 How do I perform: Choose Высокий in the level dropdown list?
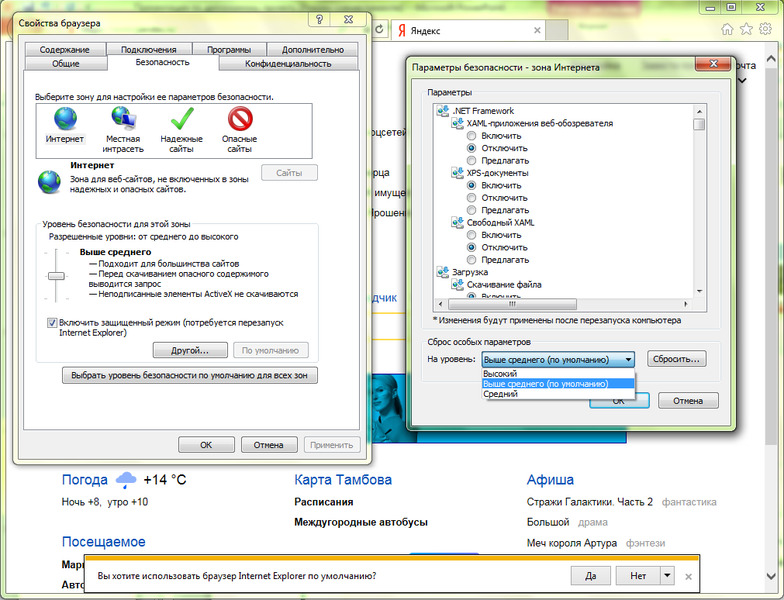click(558, 374)
